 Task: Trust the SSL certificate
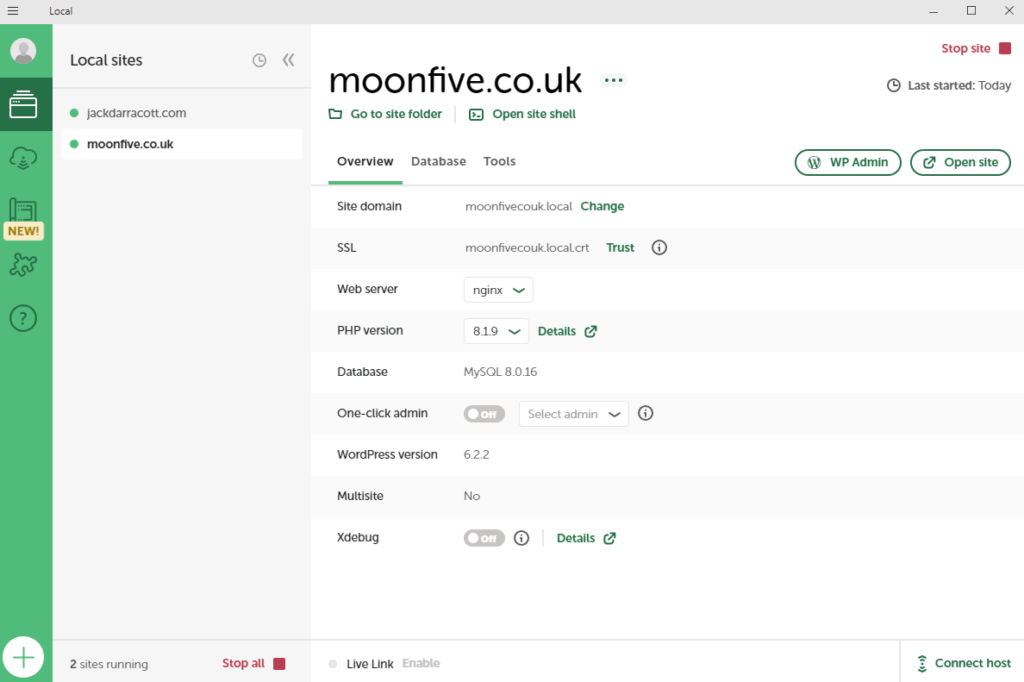(x=620, y=248)
